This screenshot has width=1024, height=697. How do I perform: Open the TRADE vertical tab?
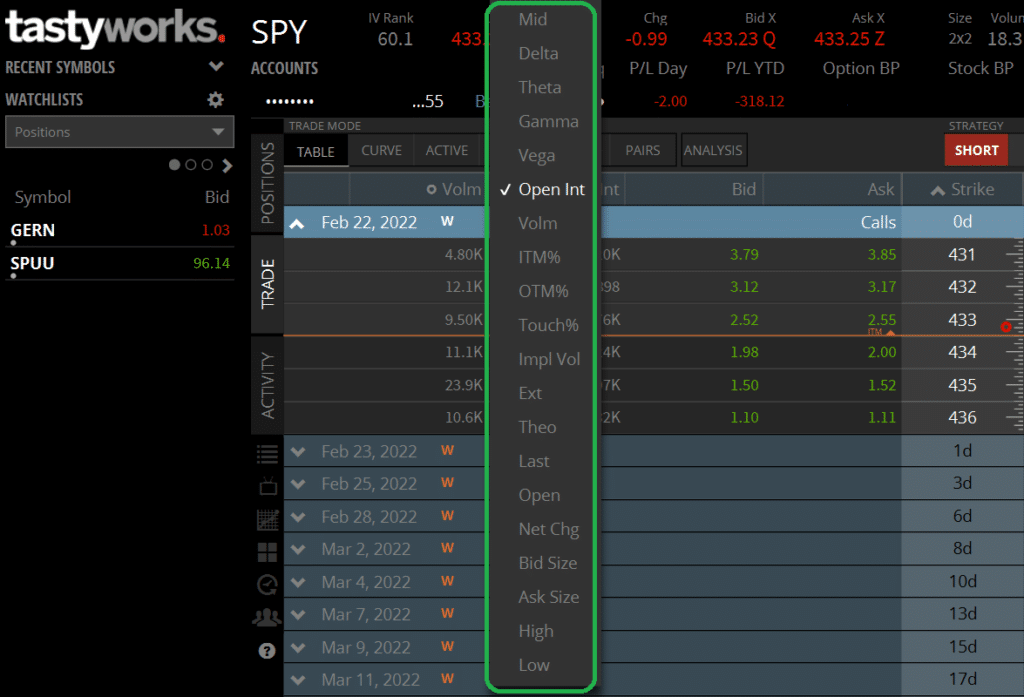[268, 284]
